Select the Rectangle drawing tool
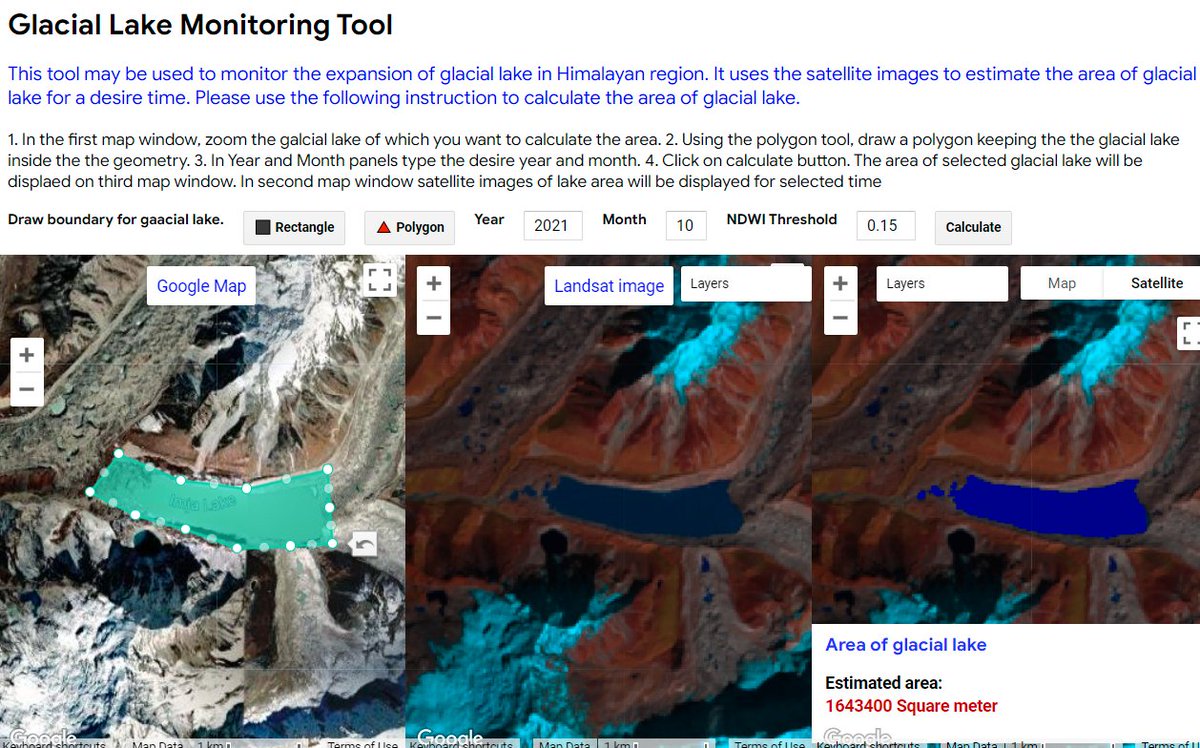 (x=294, y=227)
